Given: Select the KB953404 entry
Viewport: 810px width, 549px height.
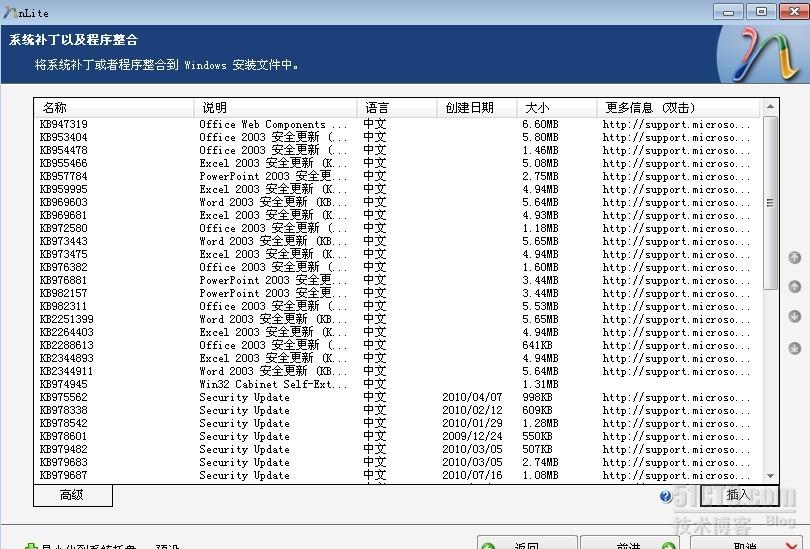Looking at the screenshot, I should click(398, 137).
